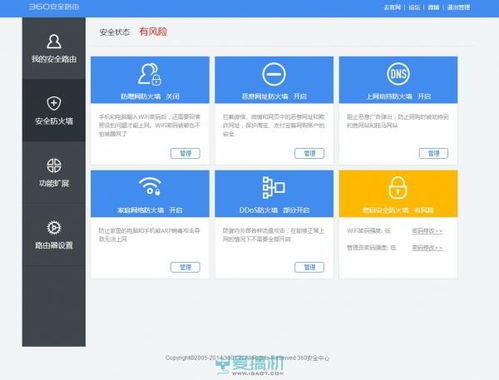Click 管理 button on 防蹭网防火墙 card

click(x=185, y=153)
